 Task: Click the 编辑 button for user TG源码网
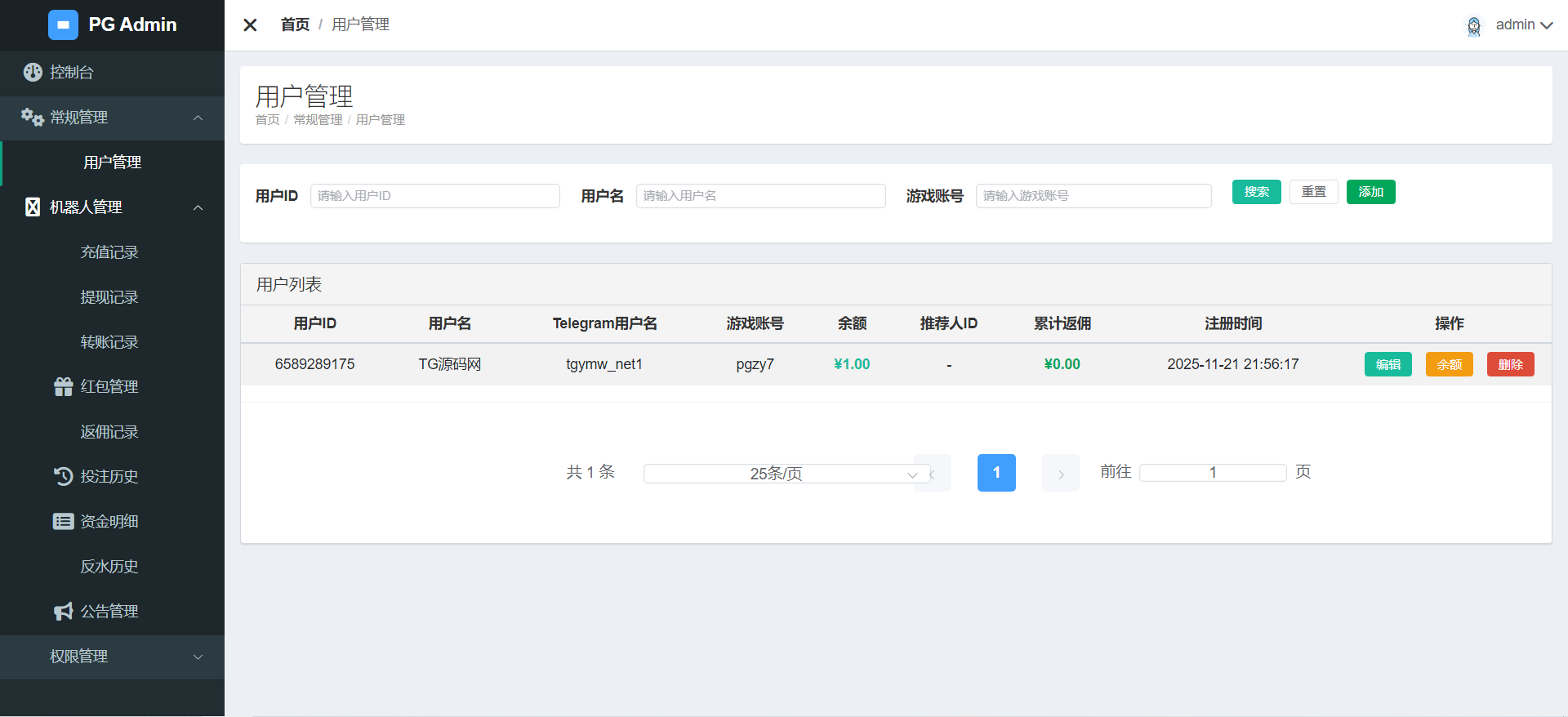click(x=1388, y=364)
